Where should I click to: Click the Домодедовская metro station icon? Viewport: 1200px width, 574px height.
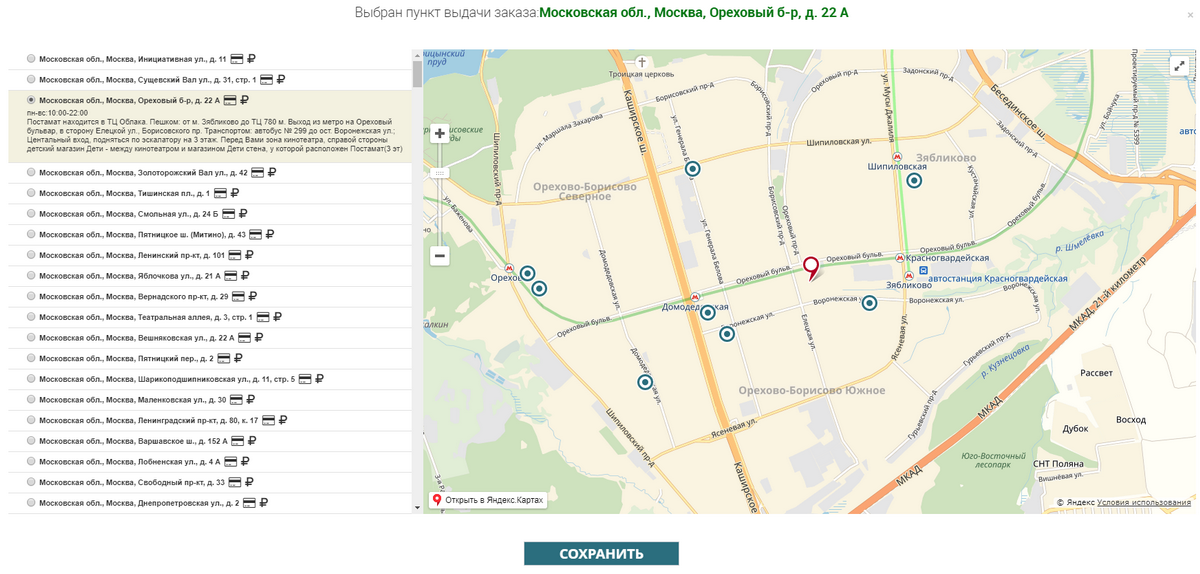pyautogui.click(x=695, y=297)
